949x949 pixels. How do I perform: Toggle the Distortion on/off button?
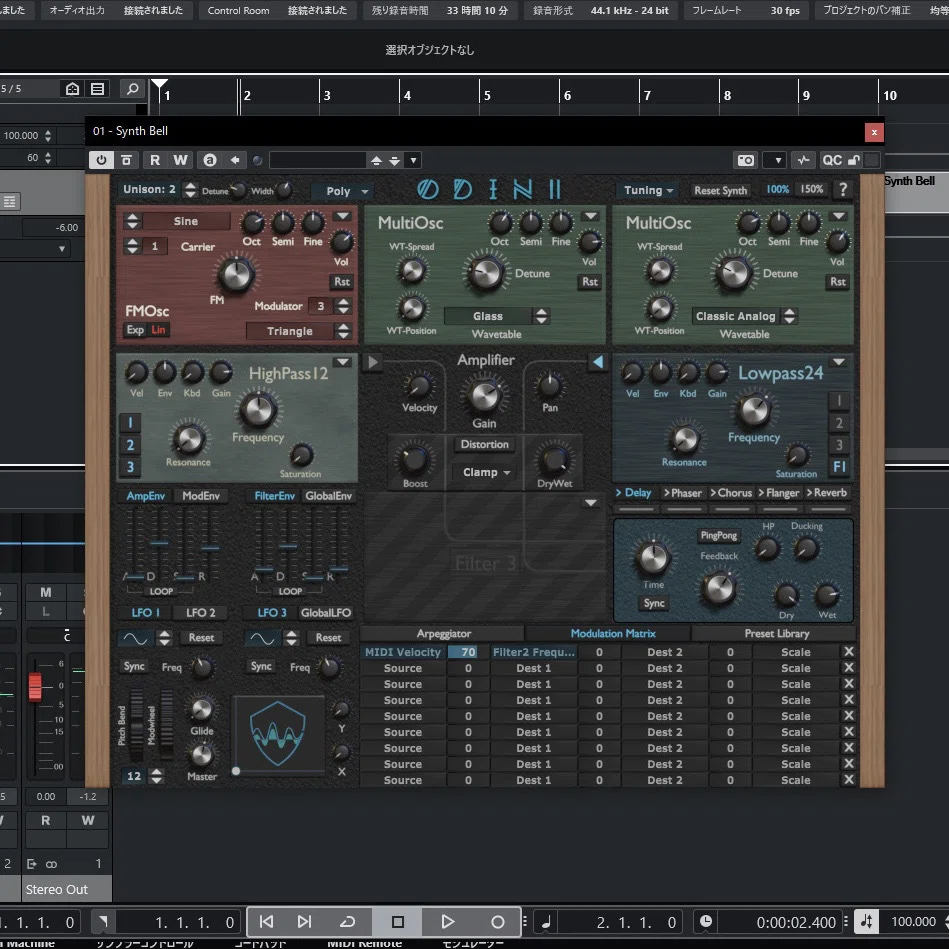coord(484,444)
